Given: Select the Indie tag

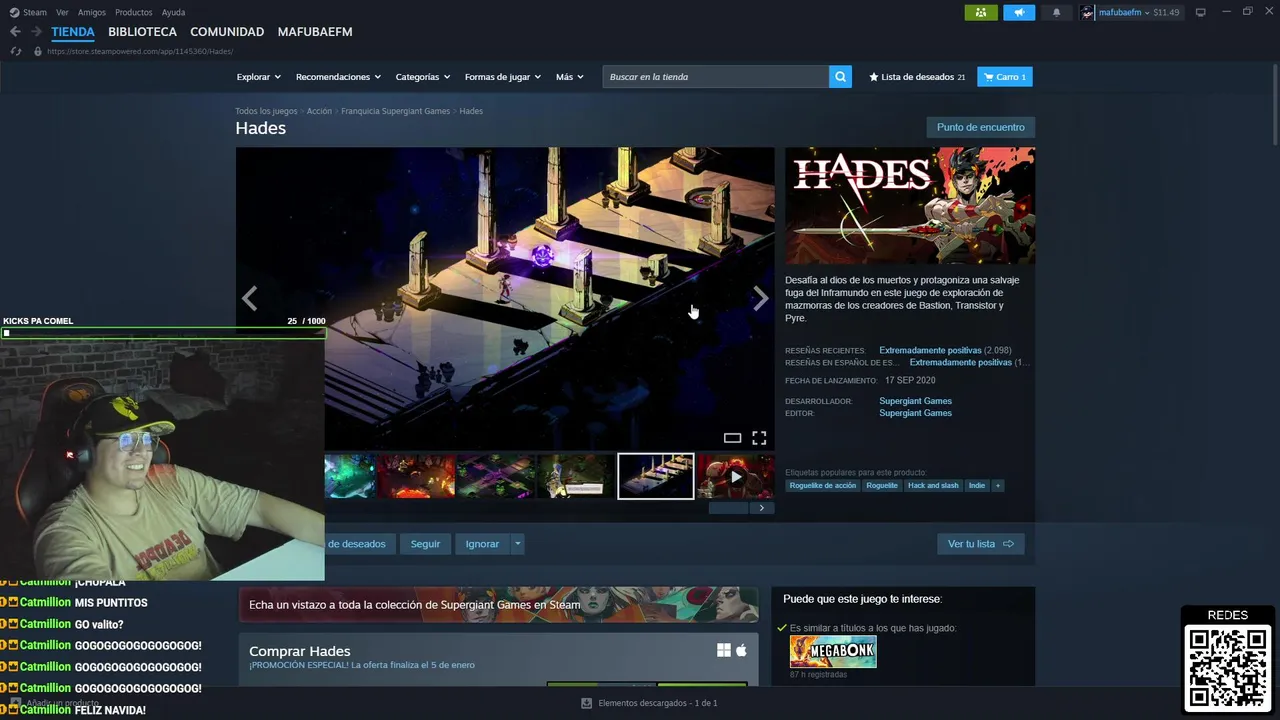Looking at the screenshot, I should tap(977, 486).
